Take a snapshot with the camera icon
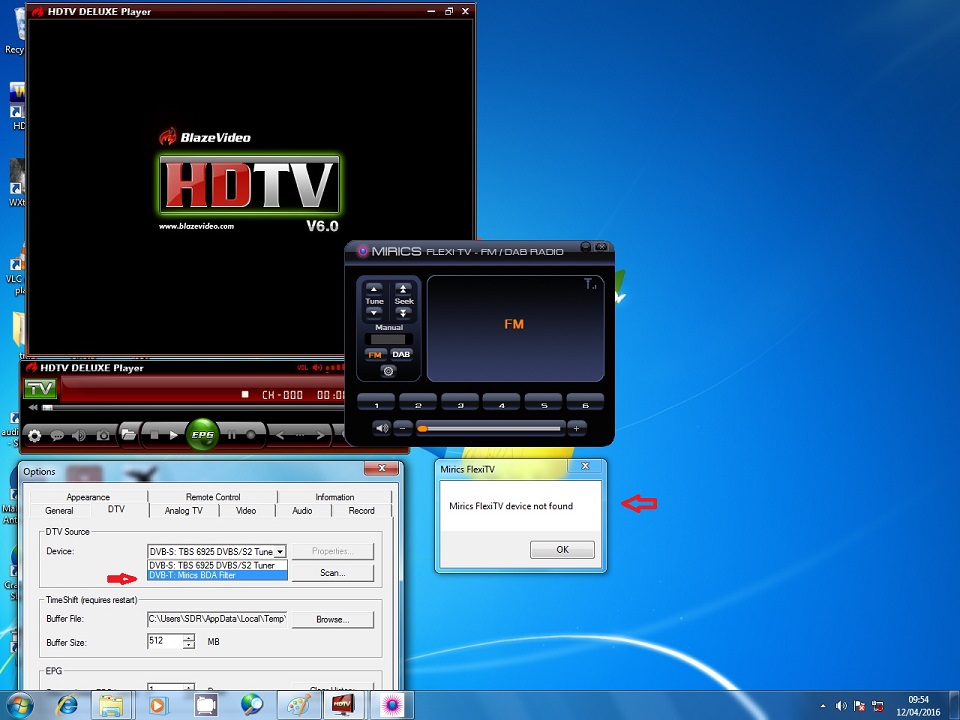The image size is (960, 720). click(x=103, y=435)
